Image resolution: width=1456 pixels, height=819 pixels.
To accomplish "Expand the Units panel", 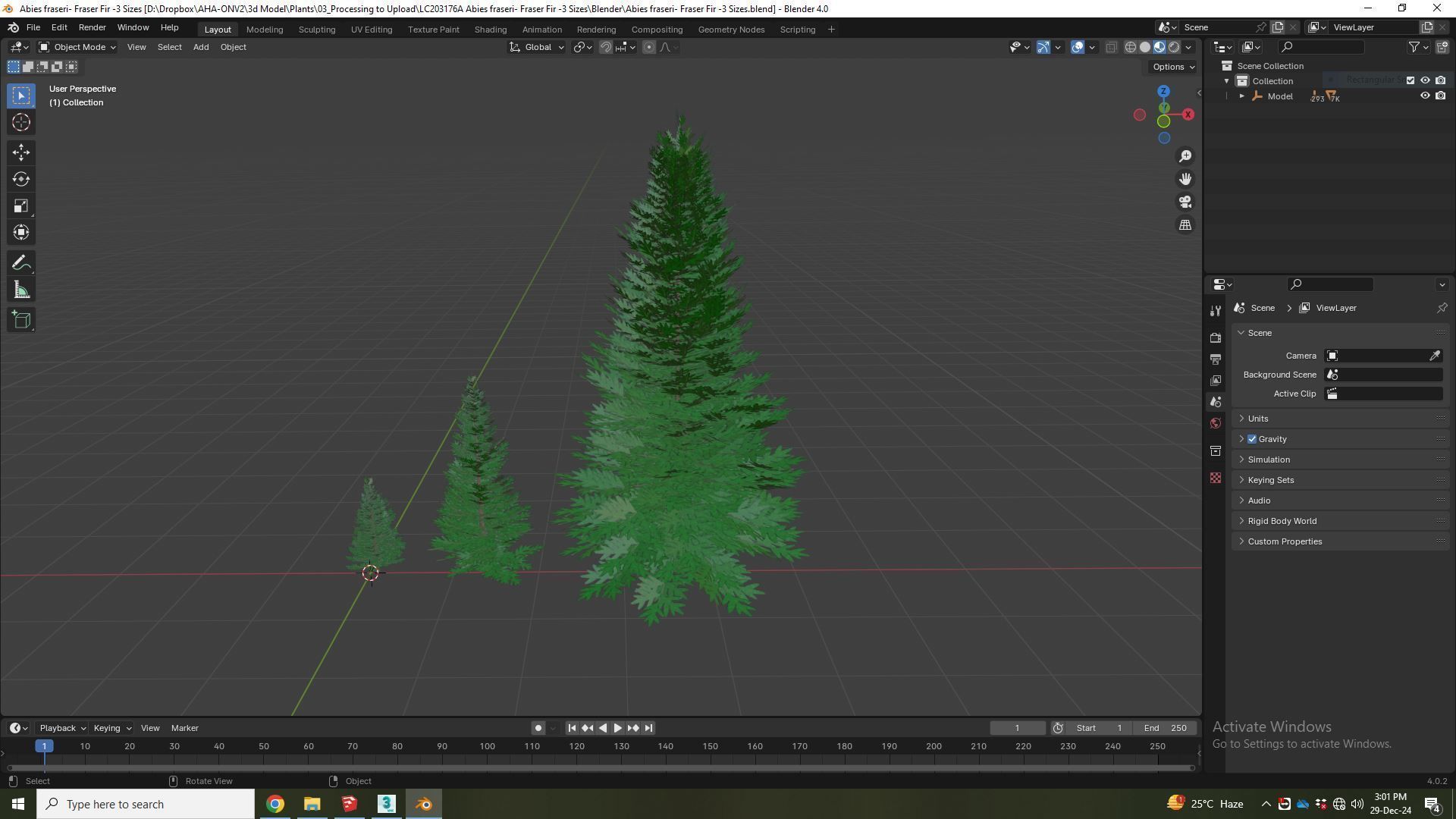I will 1258,419.
